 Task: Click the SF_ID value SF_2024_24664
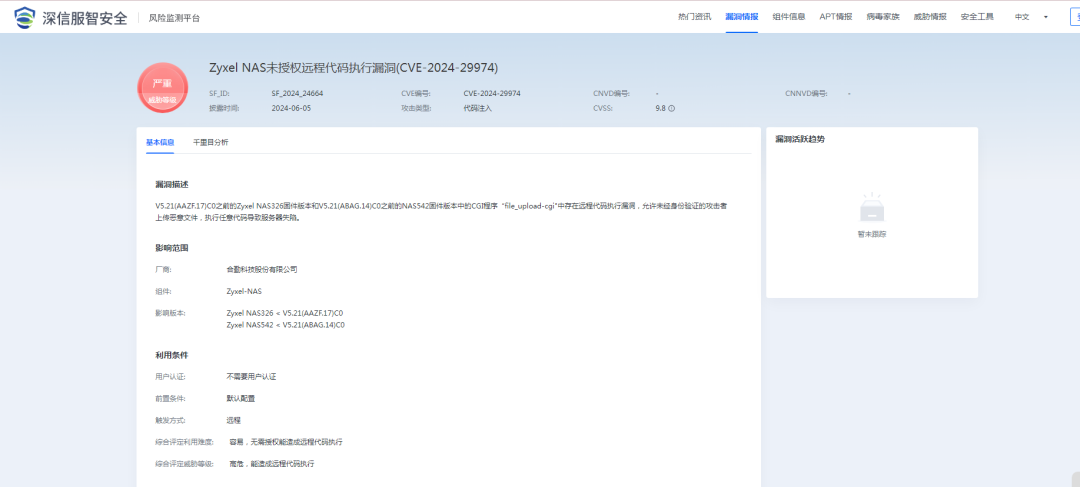298,93
